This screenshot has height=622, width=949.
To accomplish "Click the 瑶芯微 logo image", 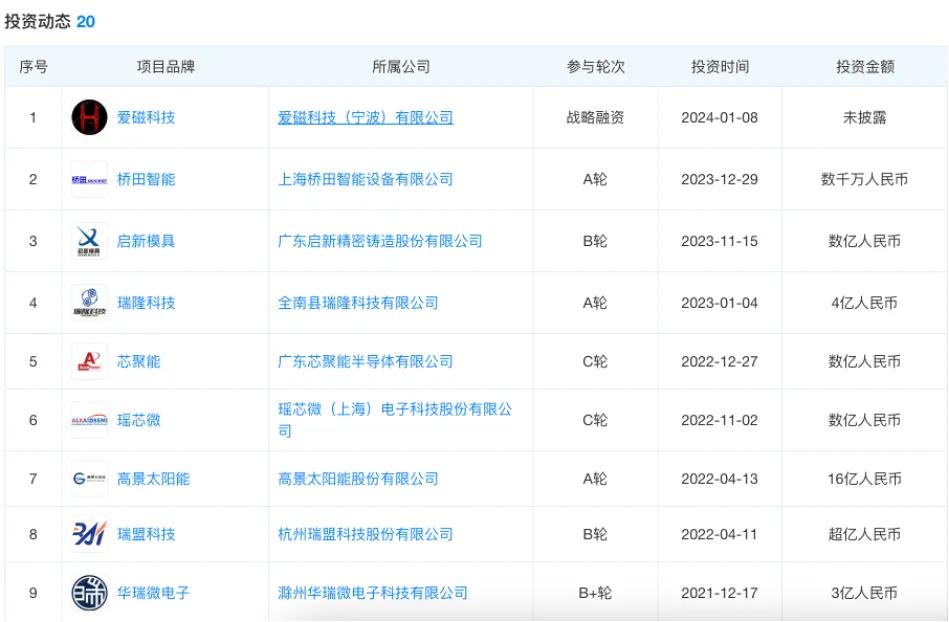I will [90, 420].
